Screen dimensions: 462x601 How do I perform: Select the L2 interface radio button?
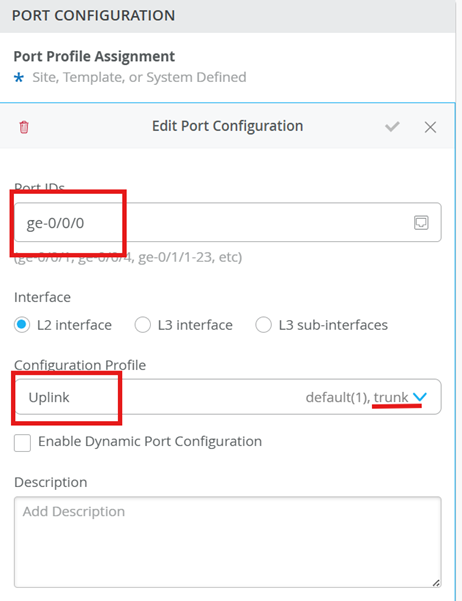(22, 325)
